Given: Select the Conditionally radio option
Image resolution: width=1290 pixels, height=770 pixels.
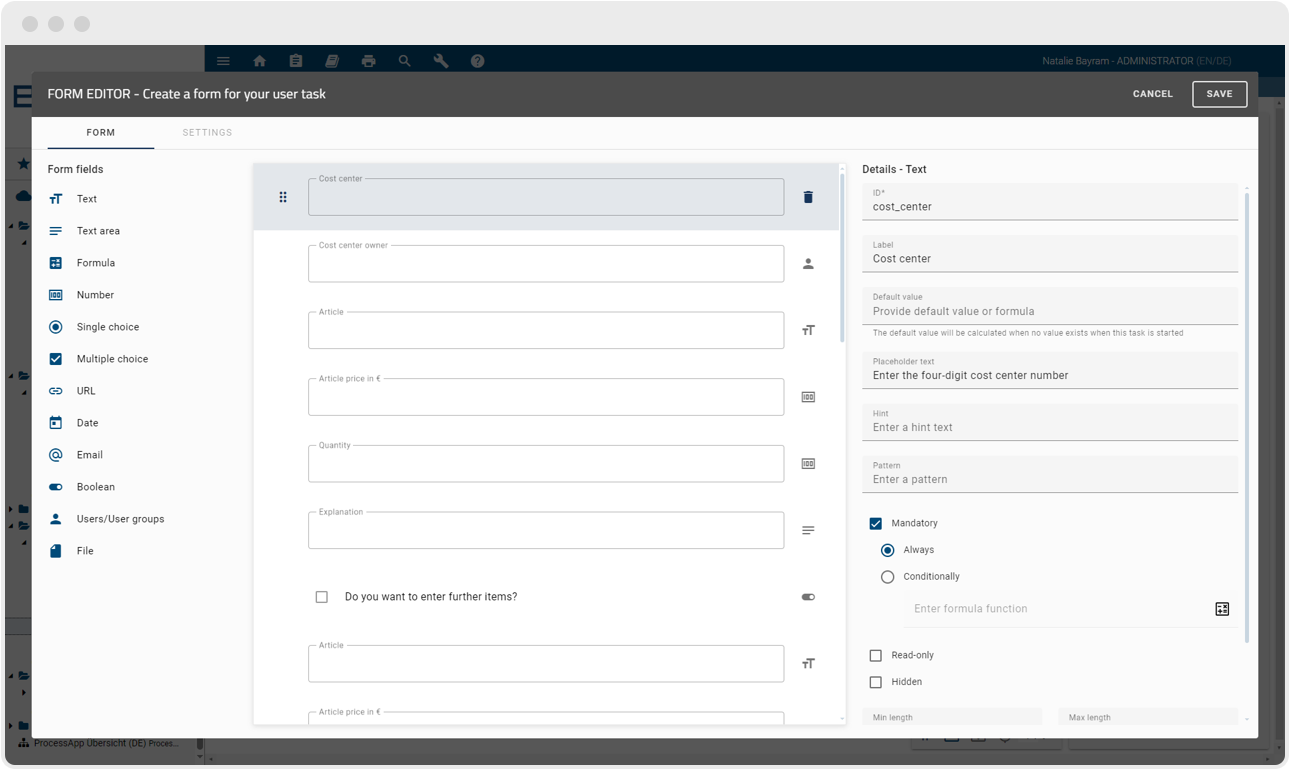Looking at the screenshot, I should (887, 577).
